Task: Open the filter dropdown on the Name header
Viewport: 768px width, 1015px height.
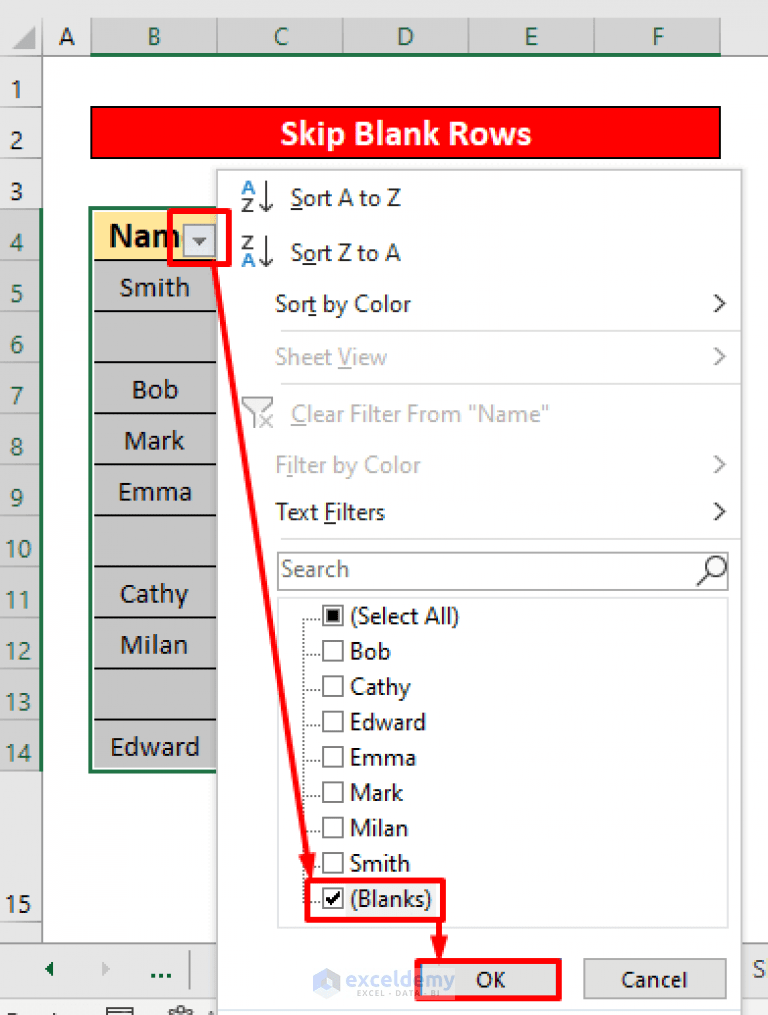Action: 199,239
